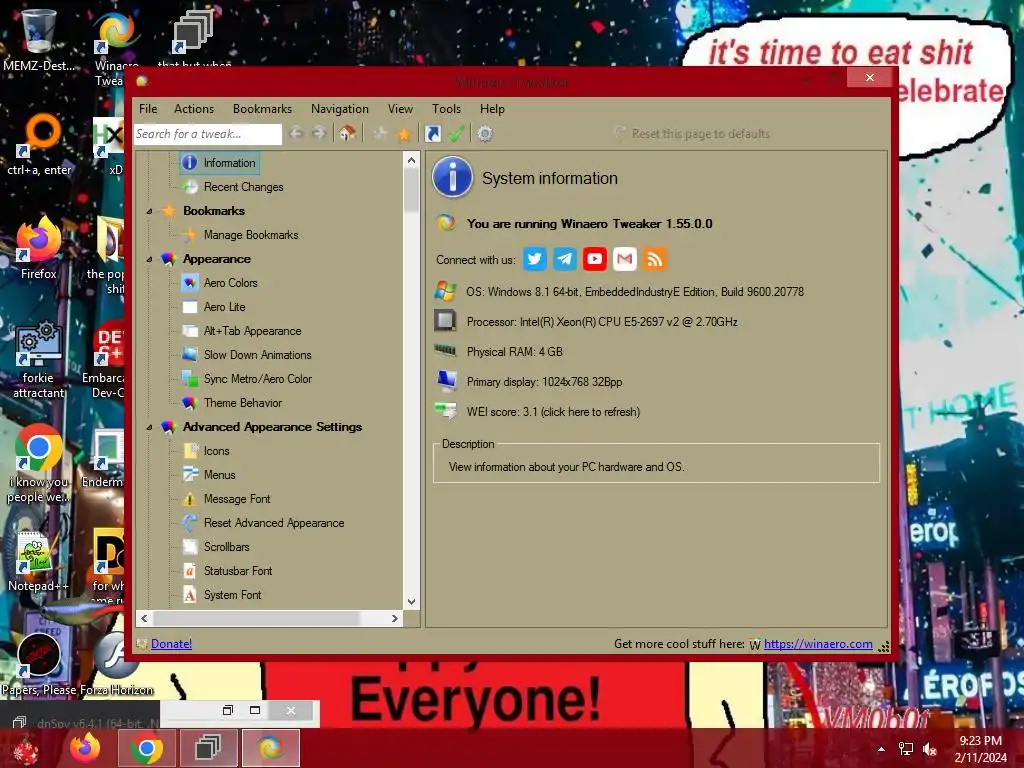
Task: Collapse the Appearance tree node
Action: (x=150, y=259)
